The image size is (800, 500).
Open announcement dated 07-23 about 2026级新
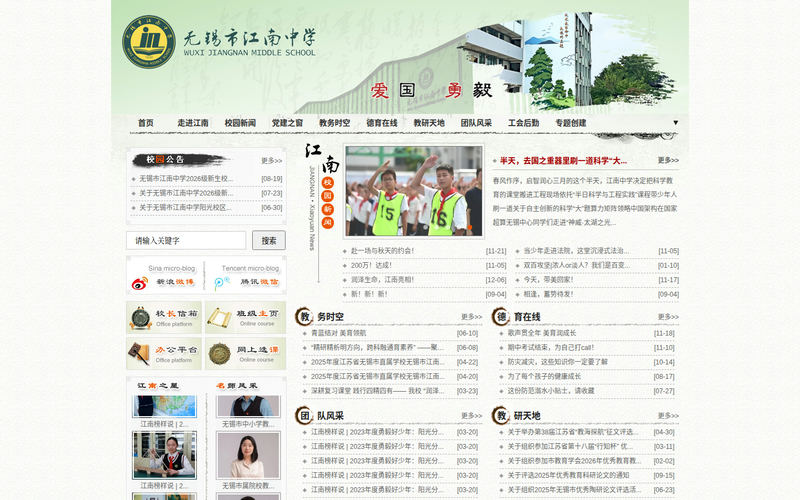pyautogui.click(x=186, y=193)
